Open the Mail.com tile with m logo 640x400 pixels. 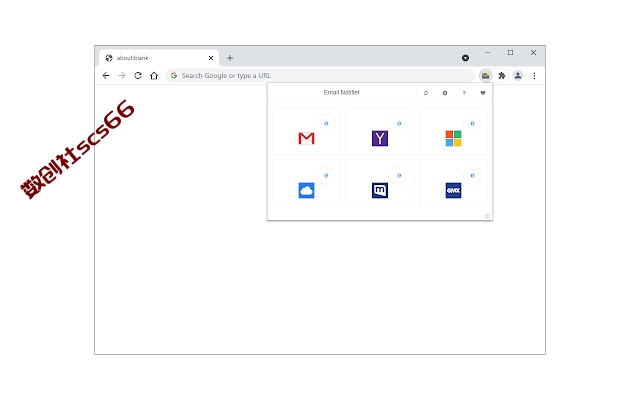380,183
